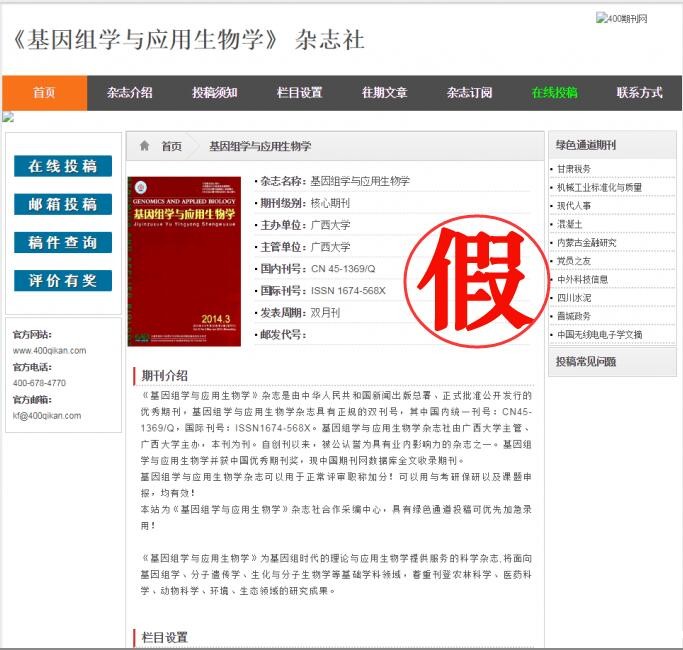
Task: Open the 联系方式 page
Action: [640, 93]
